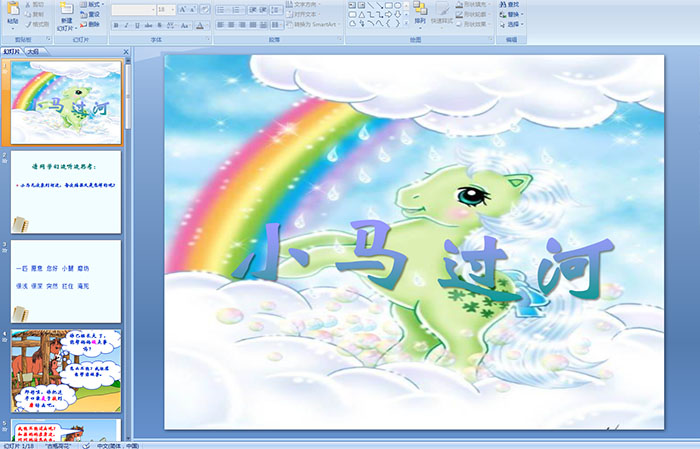Align text left in paragraph group

[x=221, y=25]
